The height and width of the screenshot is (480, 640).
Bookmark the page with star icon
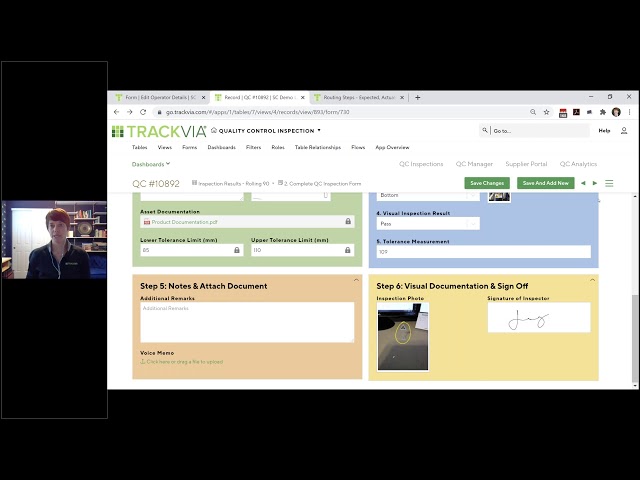(x=546, y=112)
